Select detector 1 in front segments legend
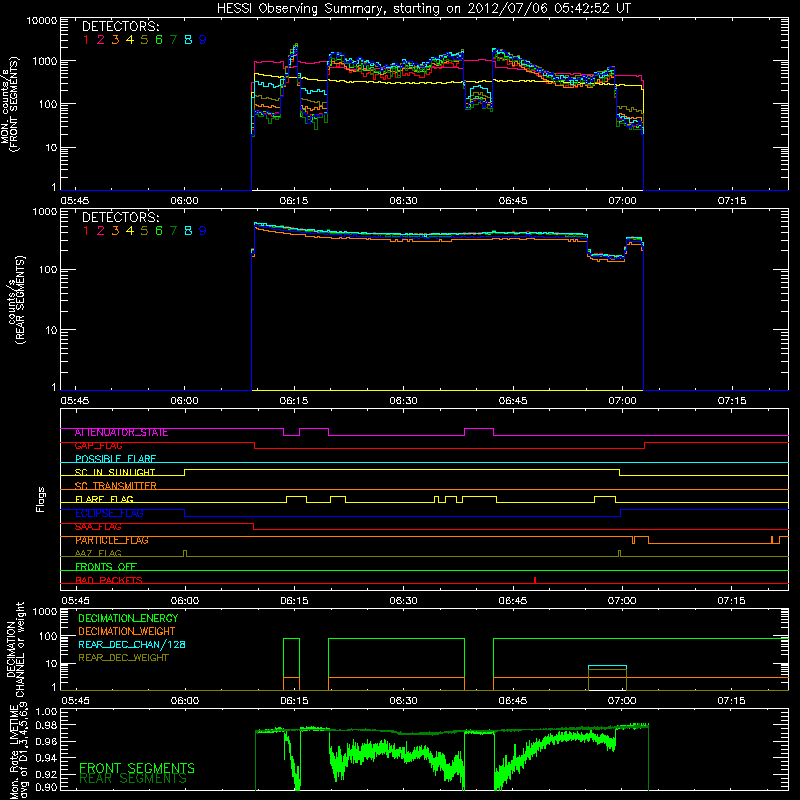Image resolution: width=800 pixels, height=800 pixels. 86,40
